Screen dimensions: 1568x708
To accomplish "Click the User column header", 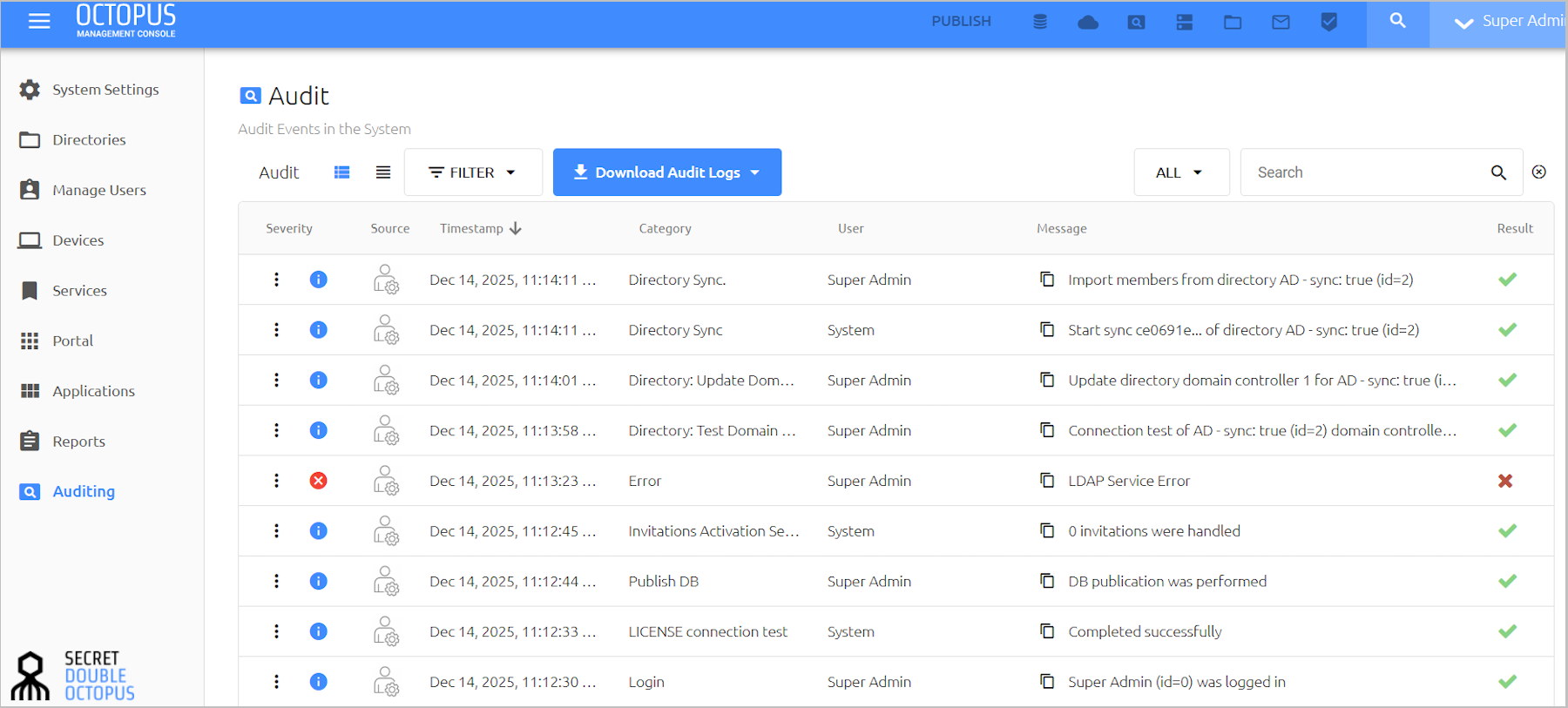I will (851, 229).
